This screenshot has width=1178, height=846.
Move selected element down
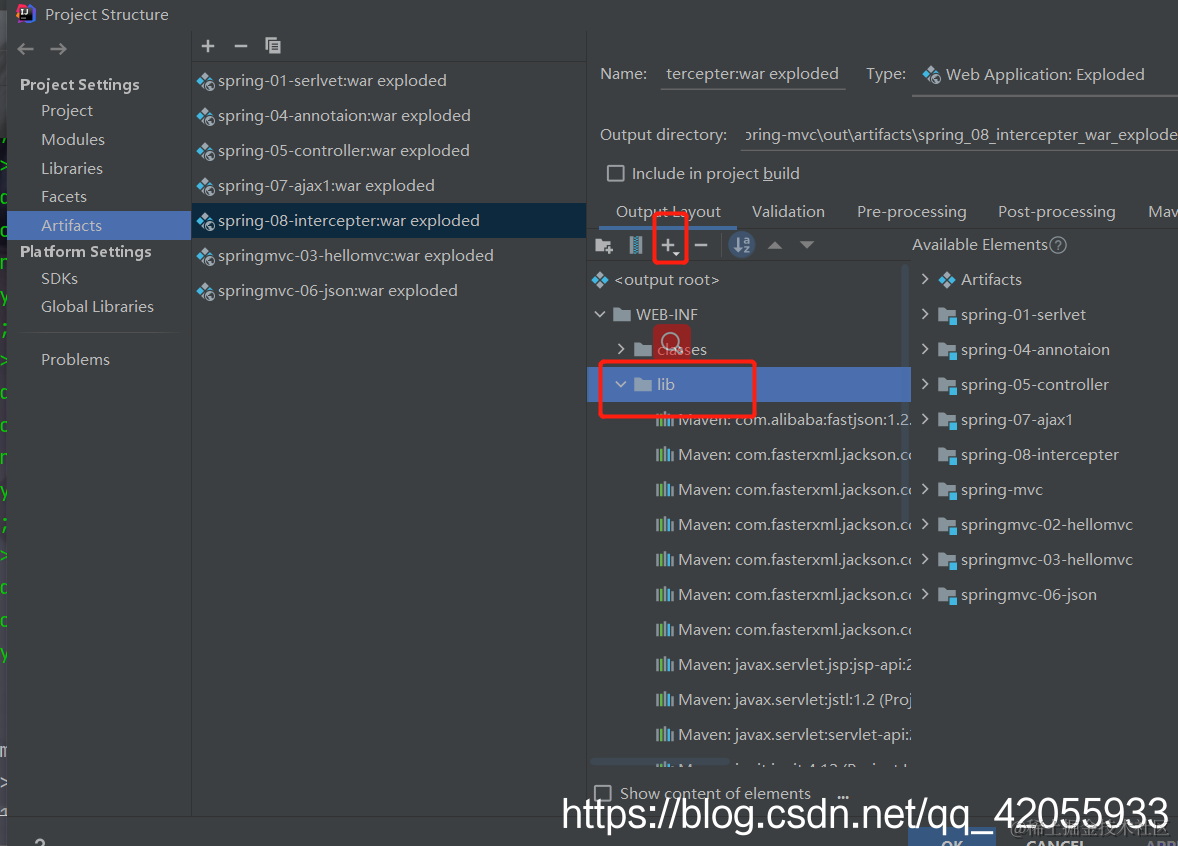coord(807,245)
